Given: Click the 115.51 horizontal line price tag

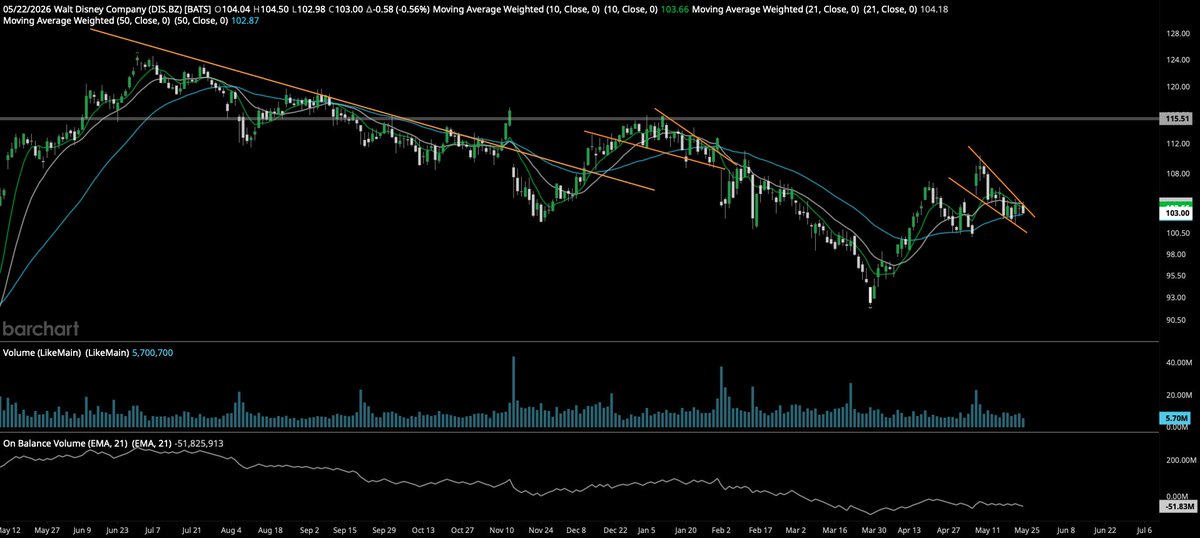Looking at the screenshot, I should [1175, 118].
